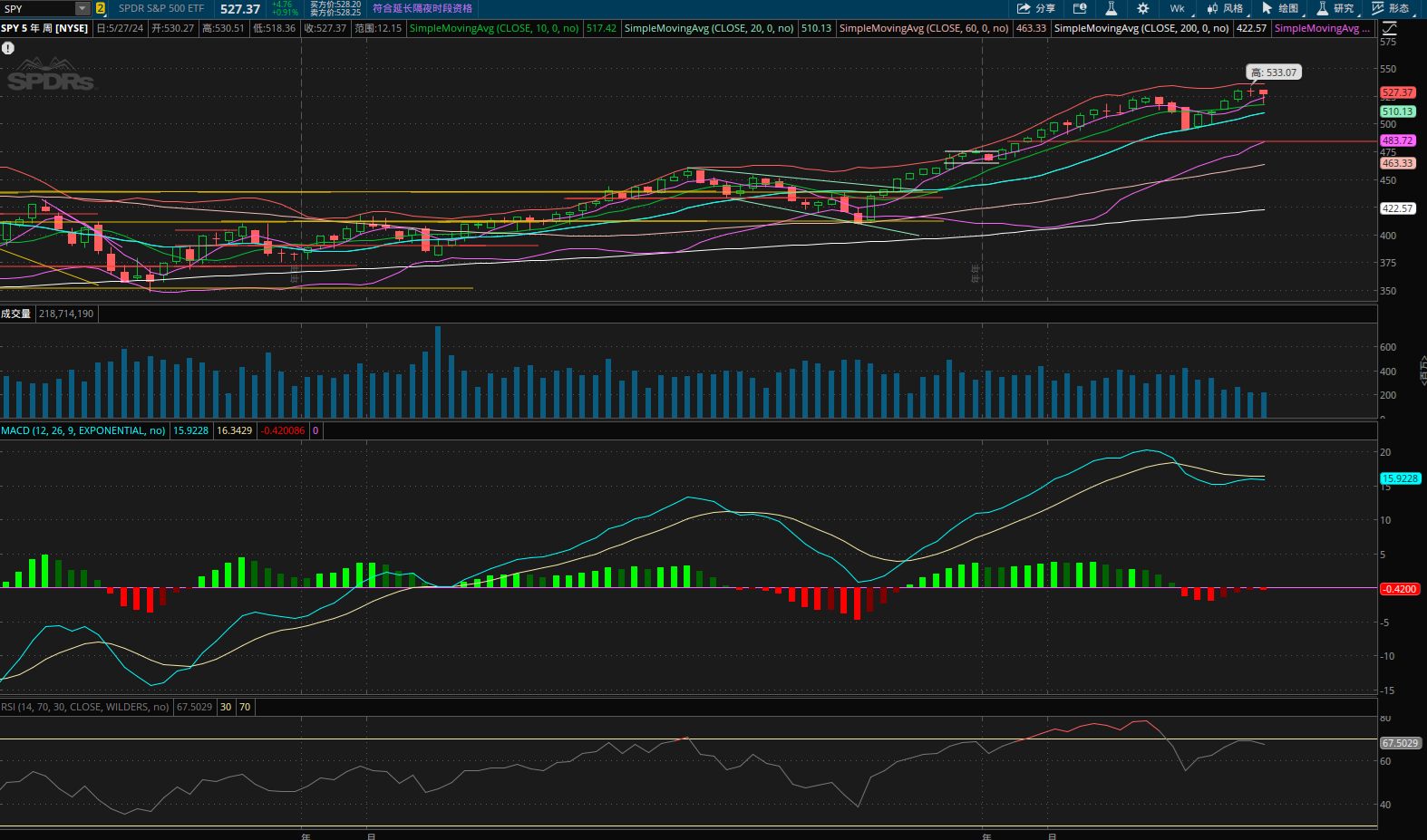Click the ticket/order entry tools icon
Image resolution: width=1427 pixels, height=840 pixels.
click(x=1080, y=8)
